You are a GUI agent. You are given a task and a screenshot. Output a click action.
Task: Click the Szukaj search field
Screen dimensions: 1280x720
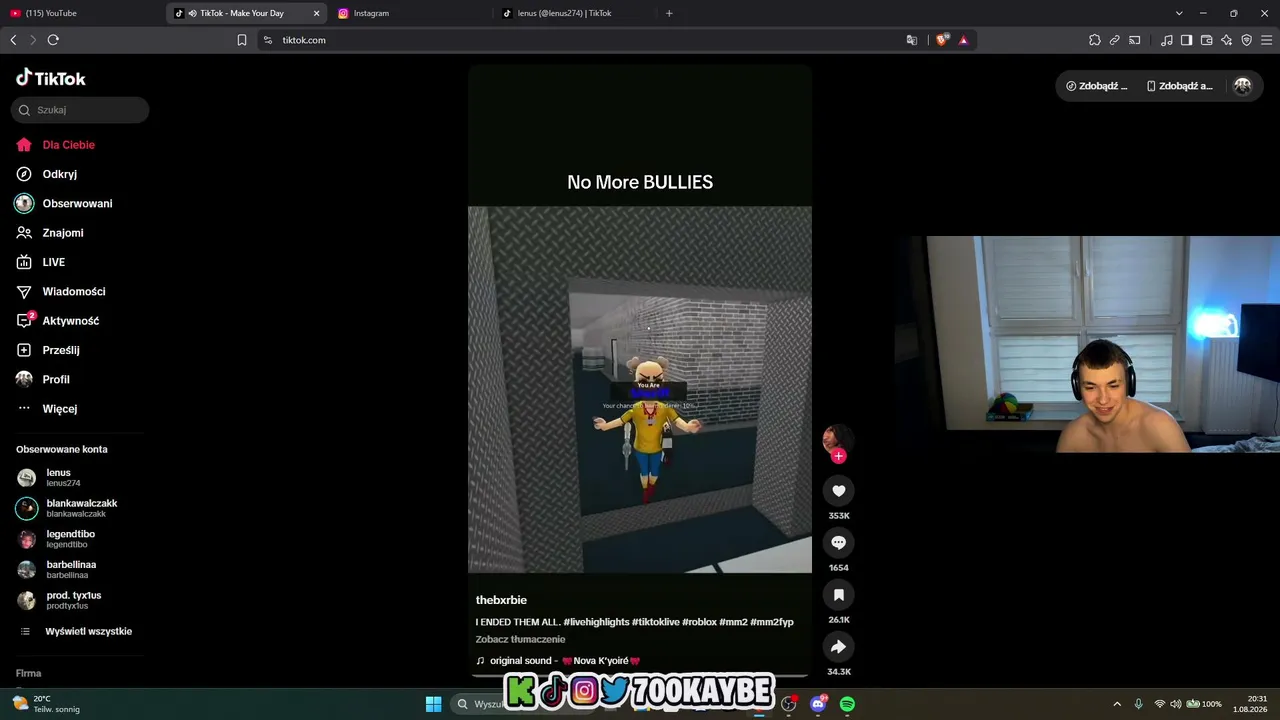pyautogui.click(x=80, y=110)
